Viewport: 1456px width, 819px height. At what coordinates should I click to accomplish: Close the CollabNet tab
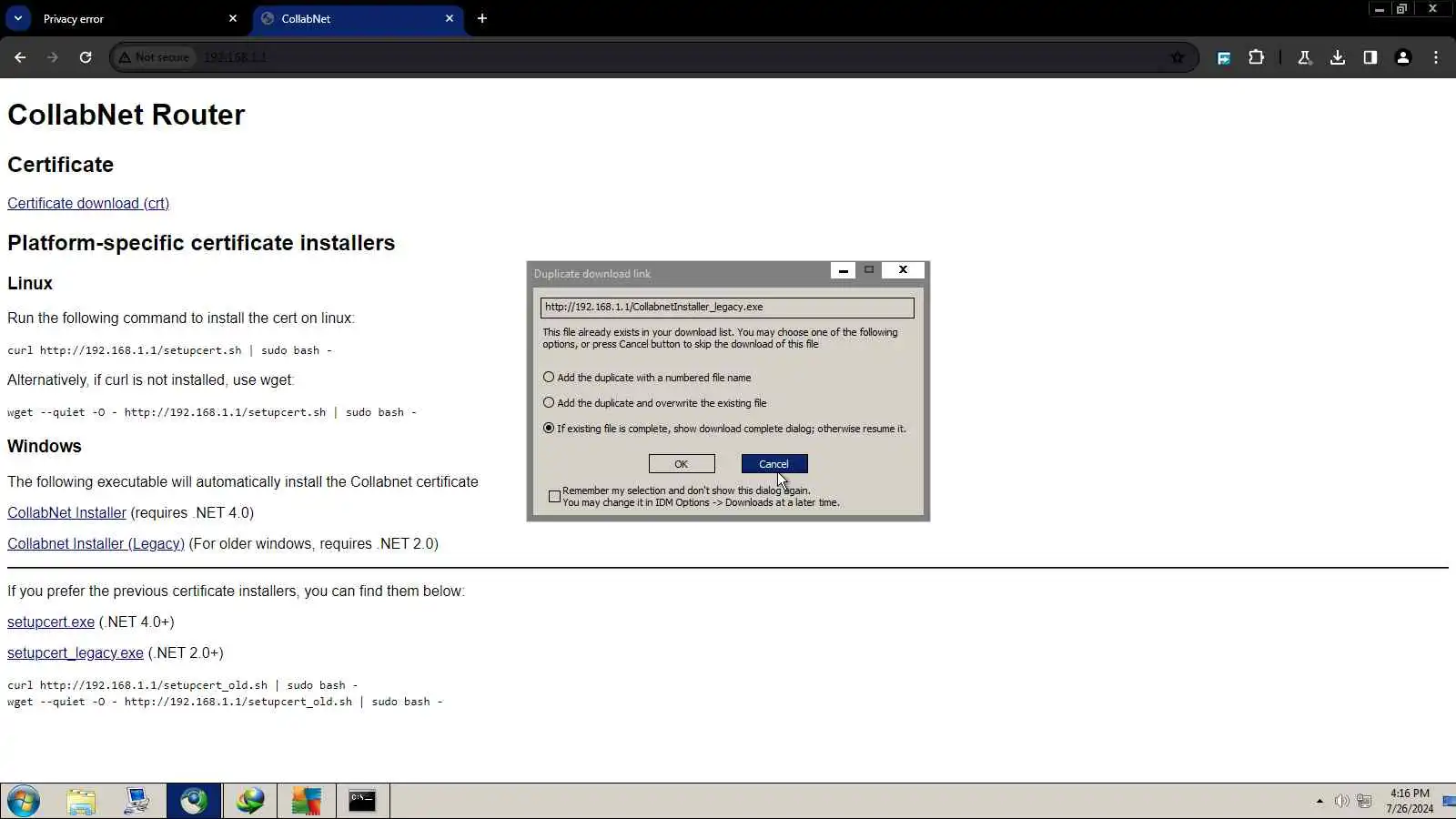coord(450,18)
